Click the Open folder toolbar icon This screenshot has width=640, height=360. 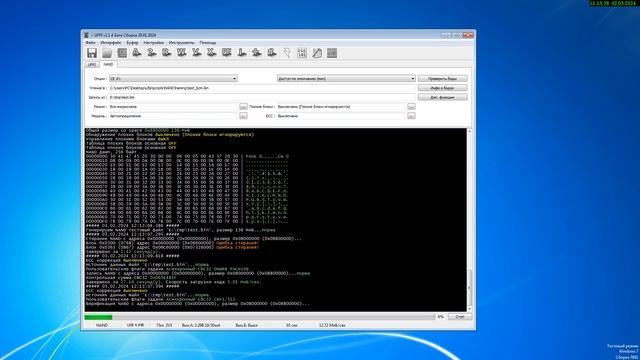pos(107,53)
